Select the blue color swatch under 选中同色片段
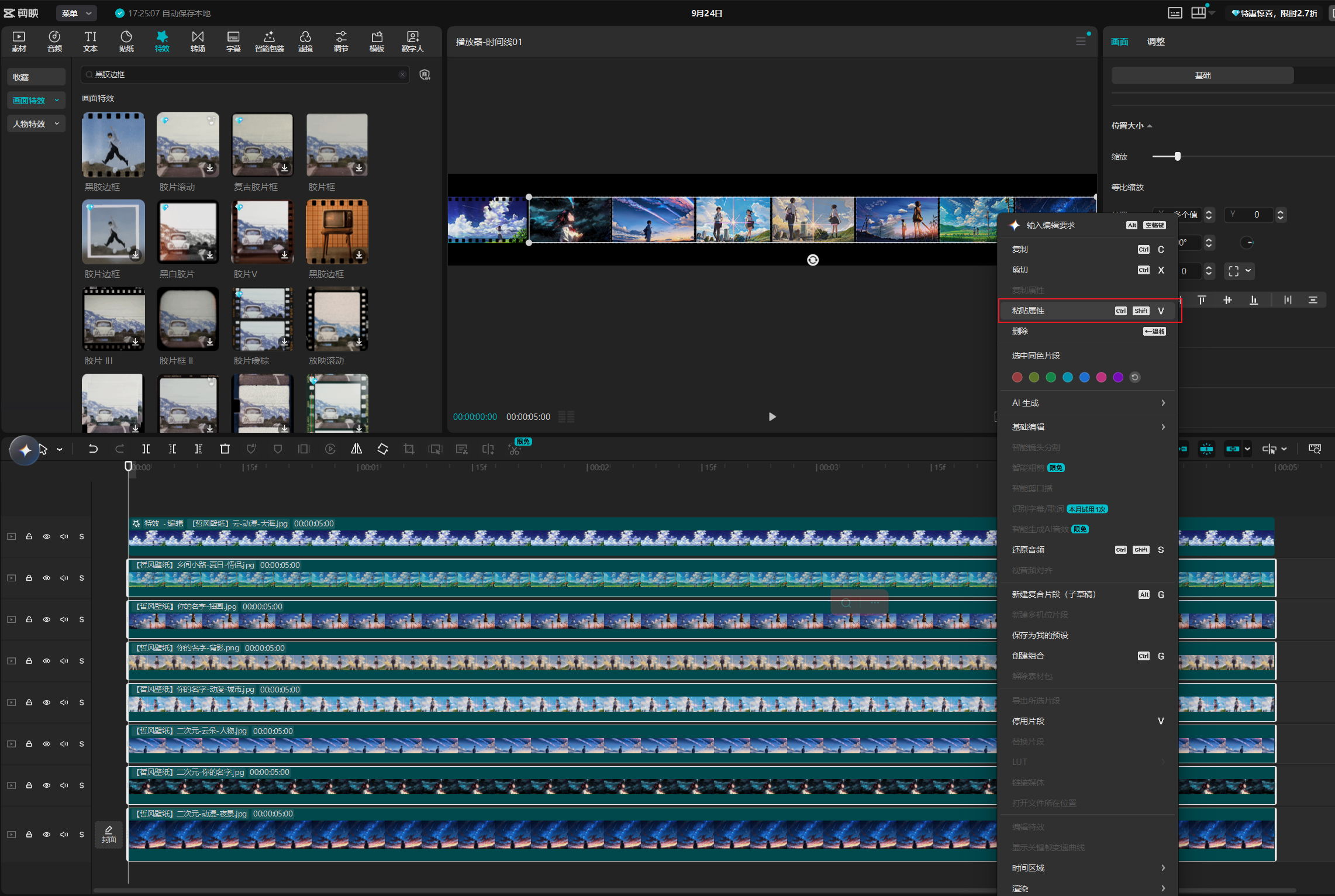This screenshot has height=896, width=1335. point(1084,377)
